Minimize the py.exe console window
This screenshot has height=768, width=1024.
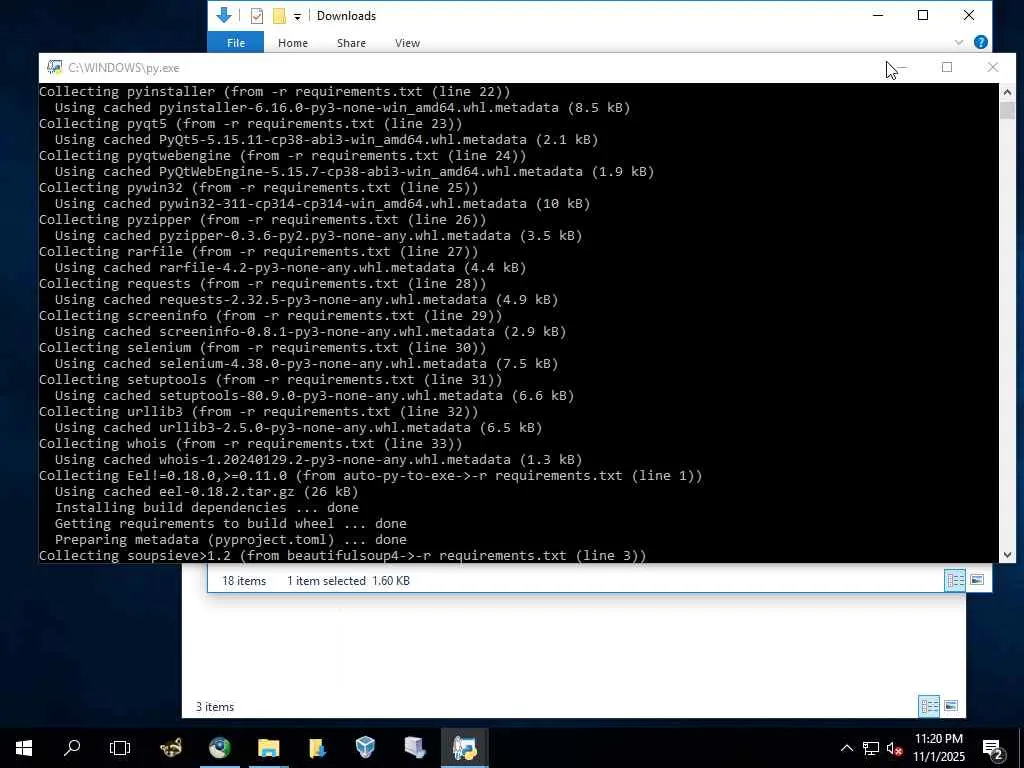point(901,67)
